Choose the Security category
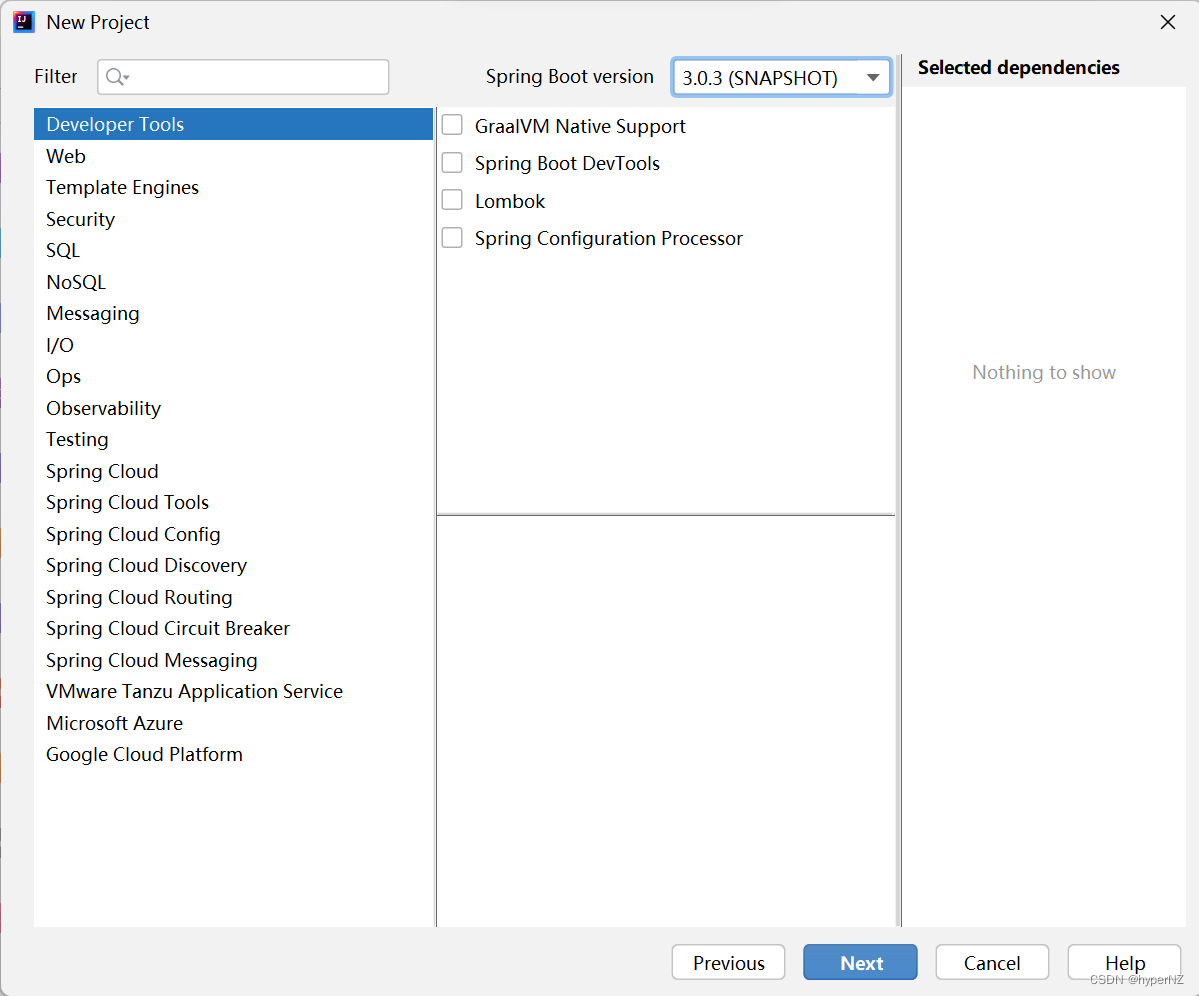The height and width of the screenshot is (996, 1199). pos(233,219)
